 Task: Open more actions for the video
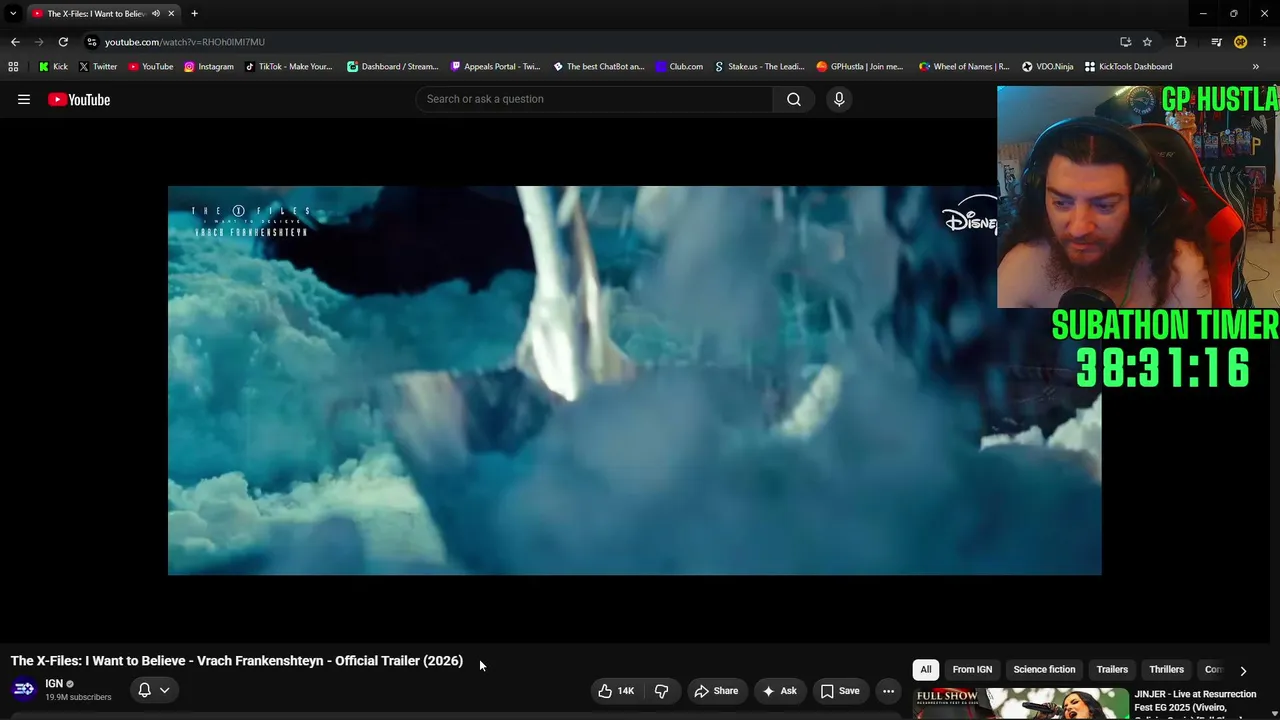pos(888,691)
